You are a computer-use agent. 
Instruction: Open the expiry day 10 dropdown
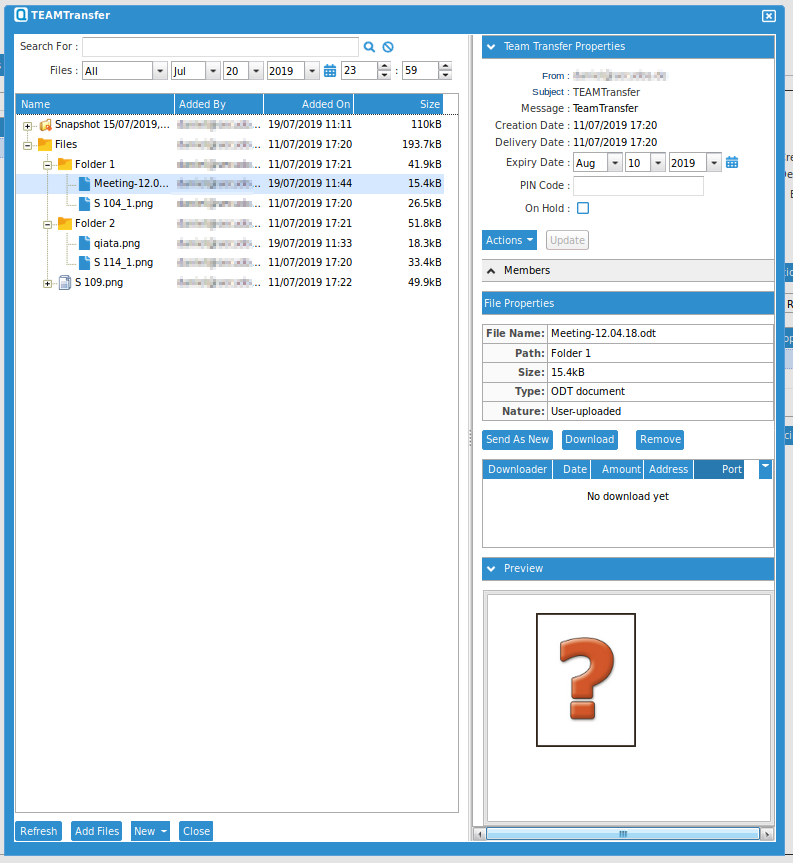point(658,162)
